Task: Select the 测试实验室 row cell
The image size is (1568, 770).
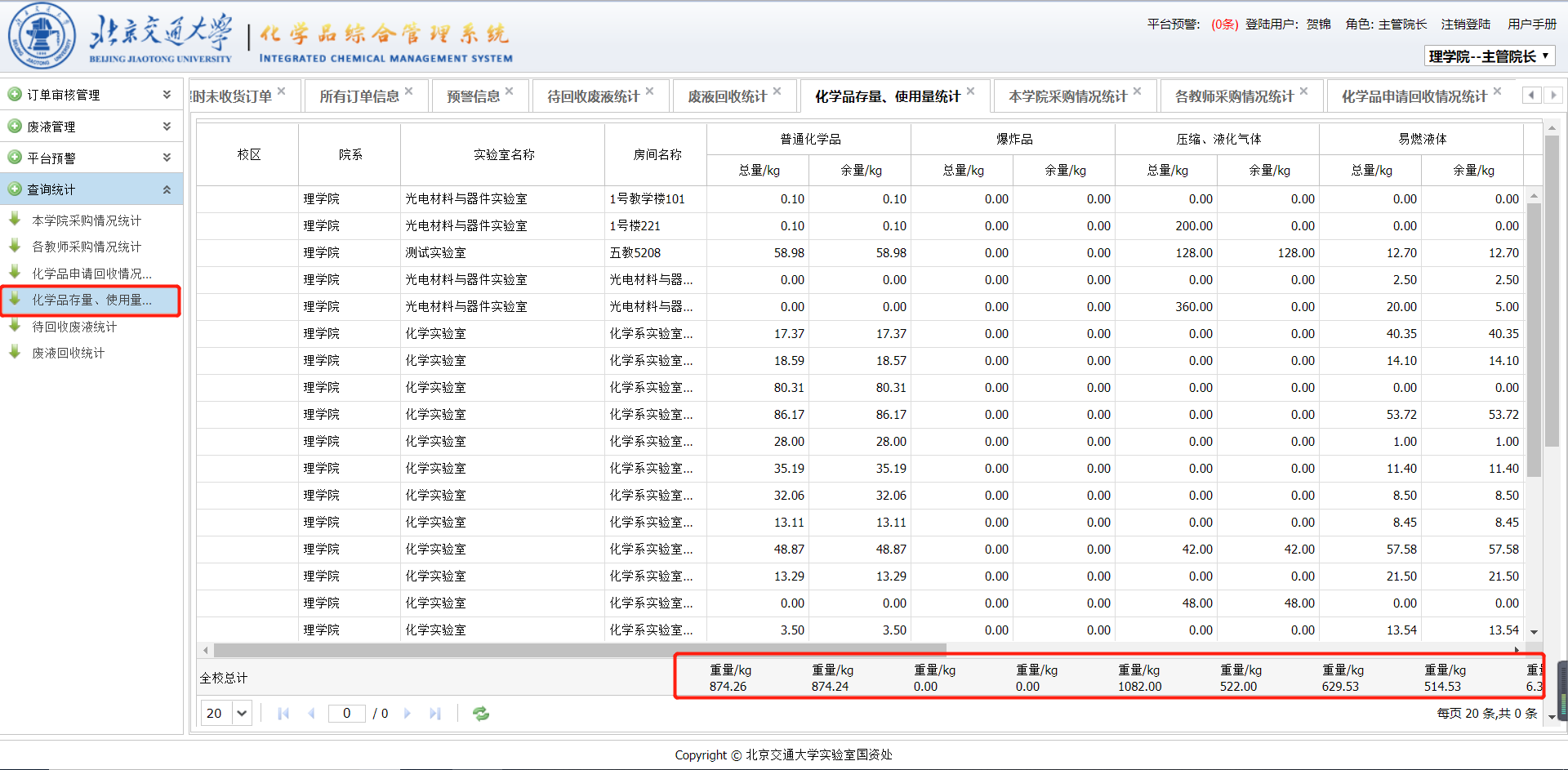Action: click(x=503, y=253)
